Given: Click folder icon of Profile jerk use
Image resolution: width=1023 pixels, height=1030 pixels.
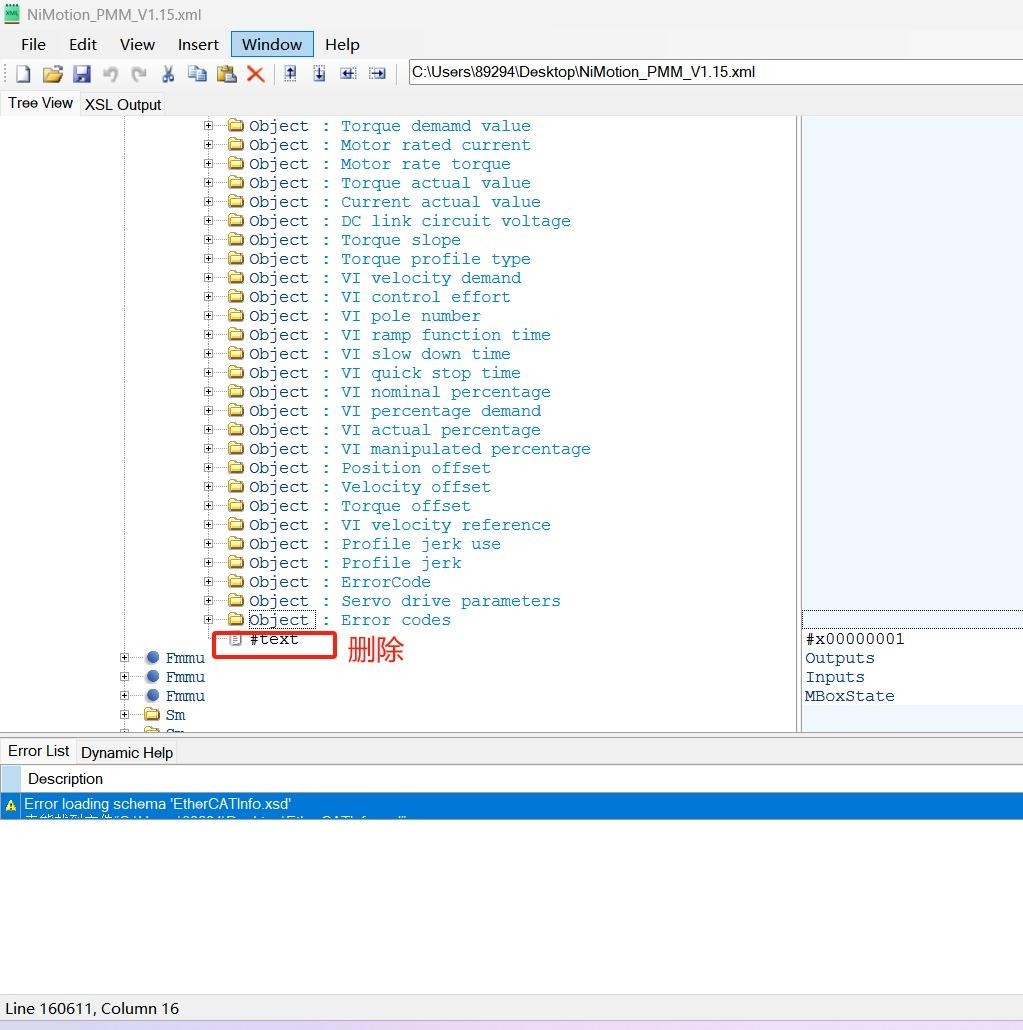Looking at the screenshot, I should 236,544.
